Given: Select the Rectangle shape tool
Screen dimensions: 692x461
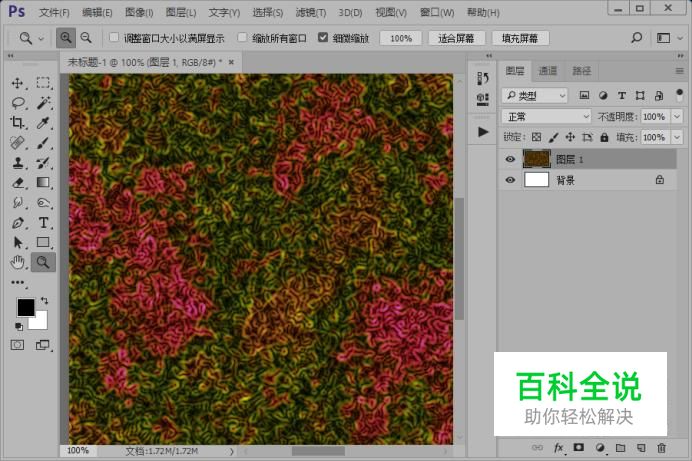Looking at the screenshot, I should coord(43,242).
